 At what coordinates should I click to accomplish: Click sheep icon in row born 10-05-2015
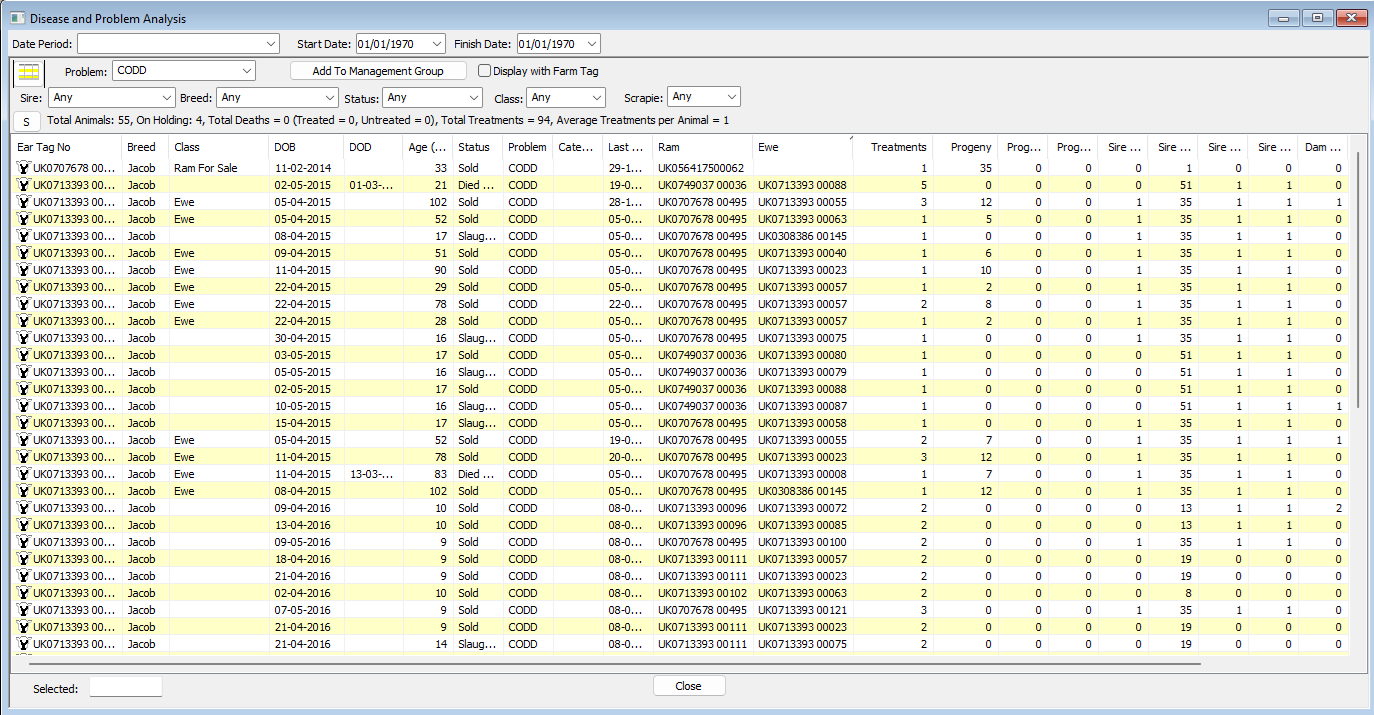[x=23, y=406]
